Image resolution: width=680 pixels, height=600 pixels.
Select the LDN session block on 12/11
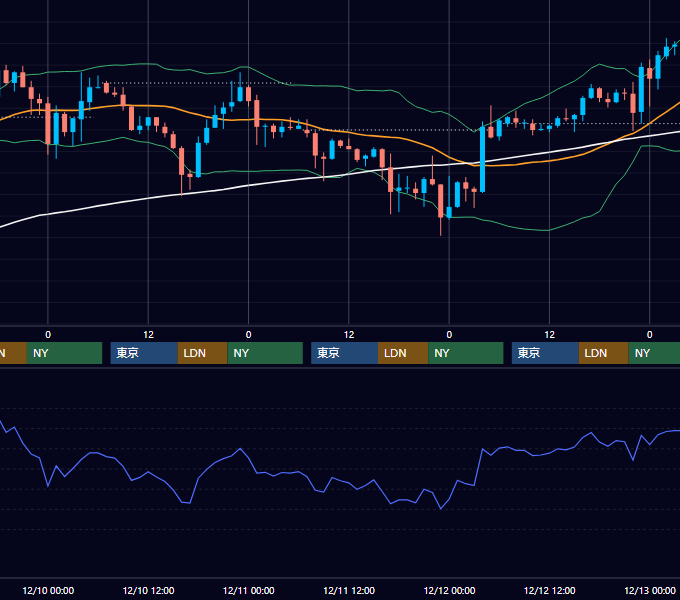(403, 353)
